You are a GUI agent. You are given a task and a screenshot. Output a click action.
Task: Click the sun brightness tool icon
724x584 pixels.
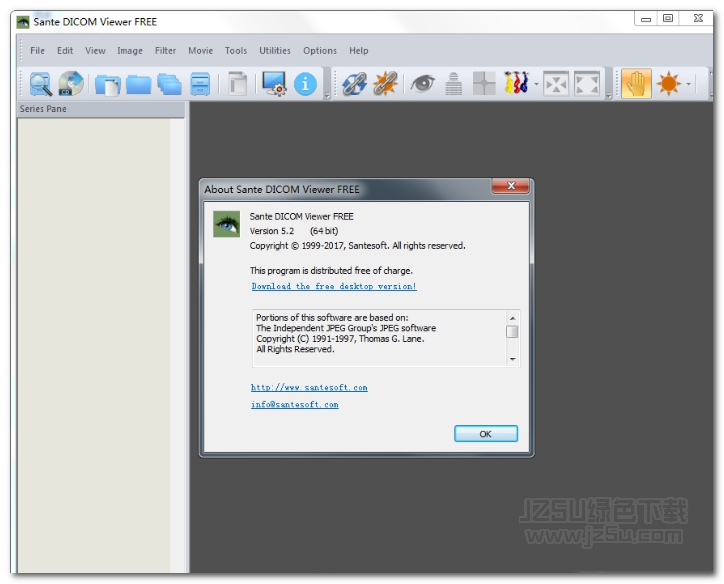click(668, 84)
